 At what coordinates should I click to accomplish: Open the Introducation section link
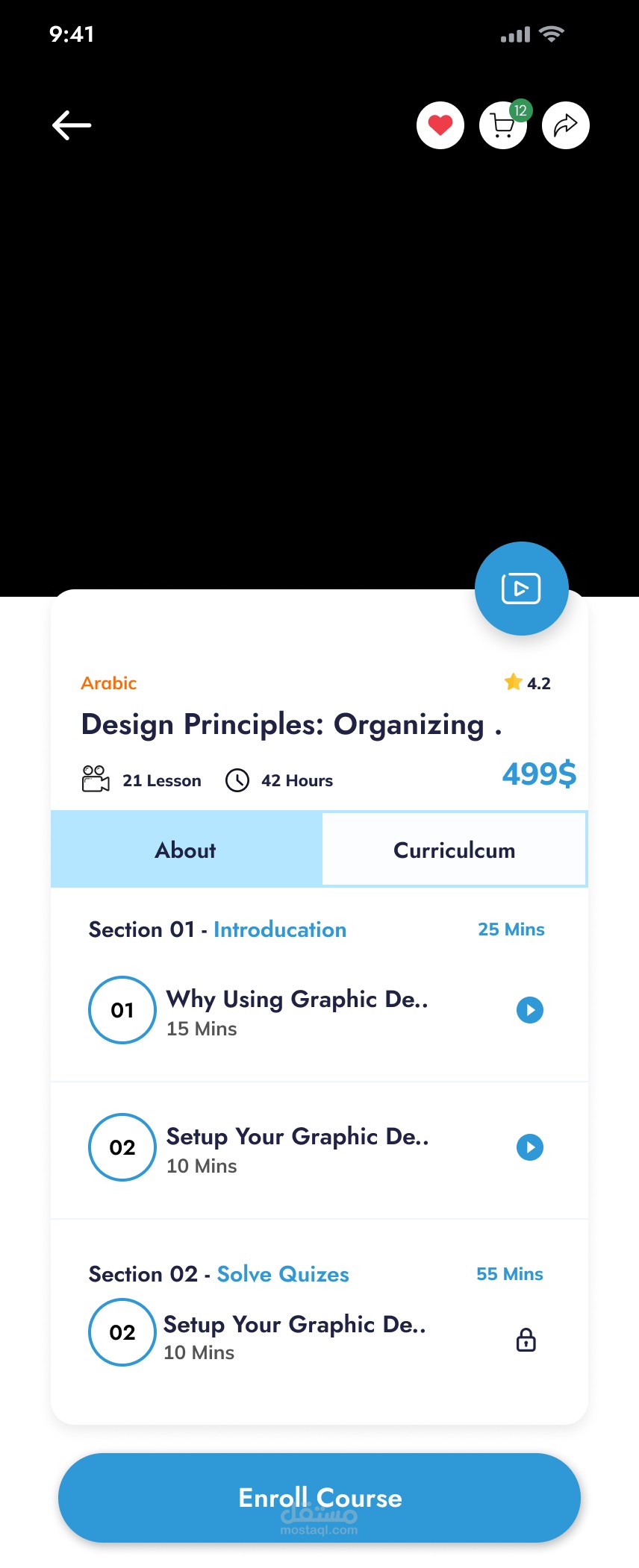(280, 929)
